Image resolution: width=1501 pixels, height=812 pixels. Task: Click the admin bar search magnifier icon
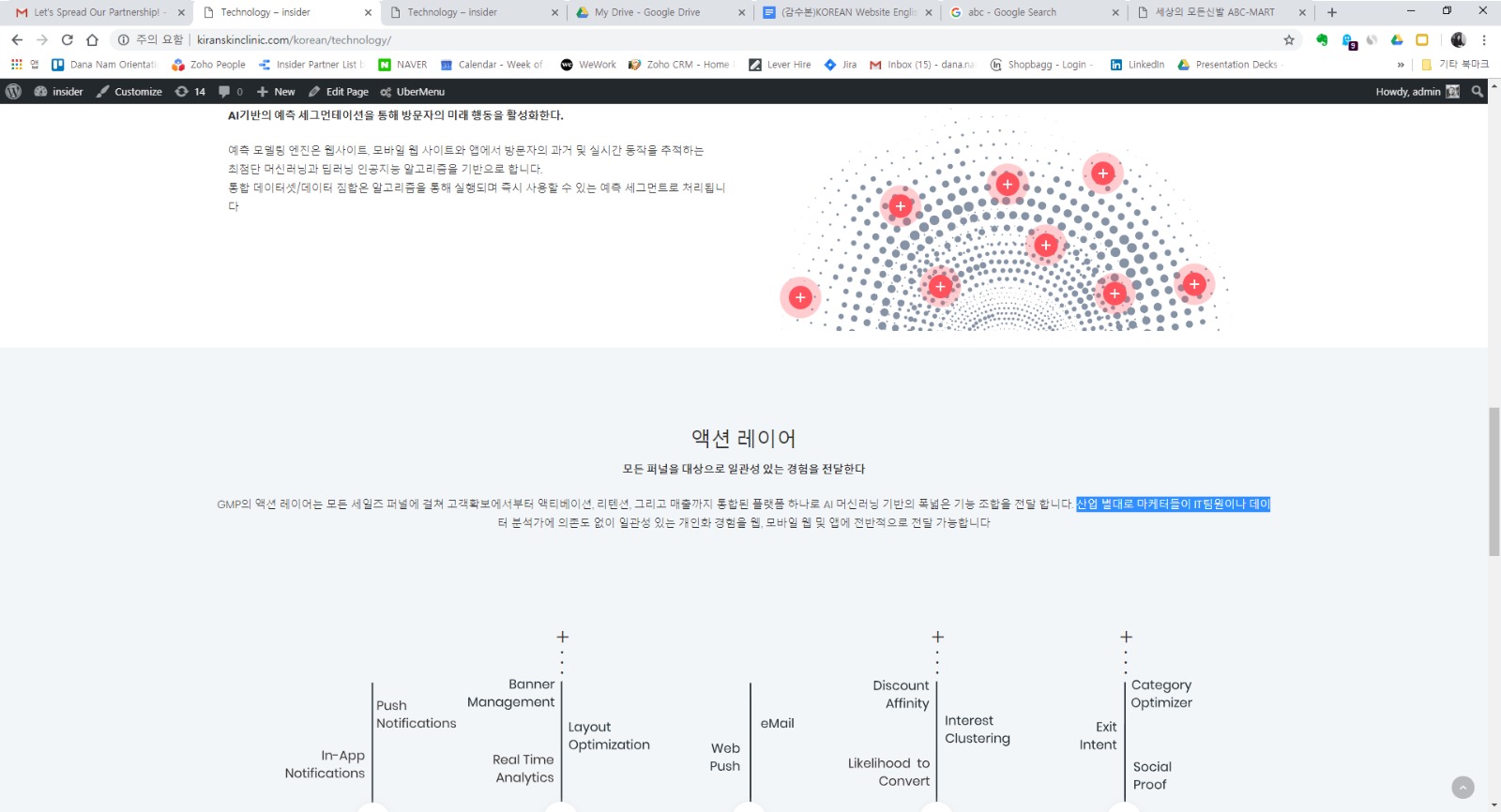(x=1478, y=92)
